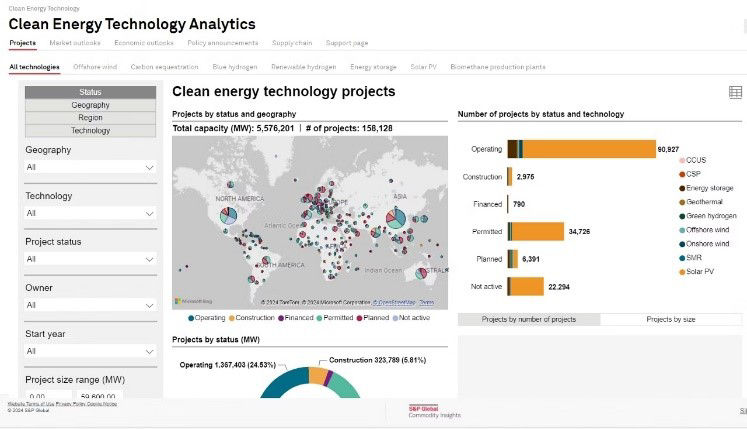Select the Renewable hydrogen sub-tab

pos(303,67)
